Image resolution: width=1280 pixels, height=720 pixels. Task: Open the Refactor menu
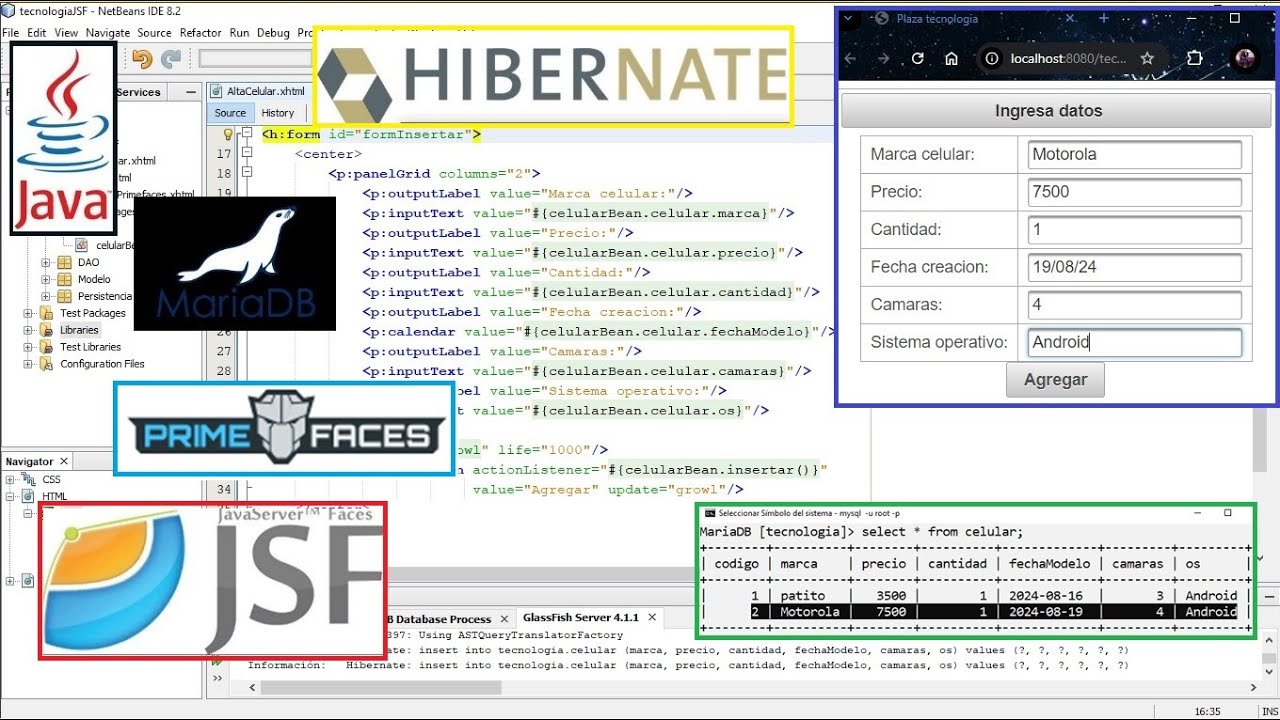(x=200, y=32)
